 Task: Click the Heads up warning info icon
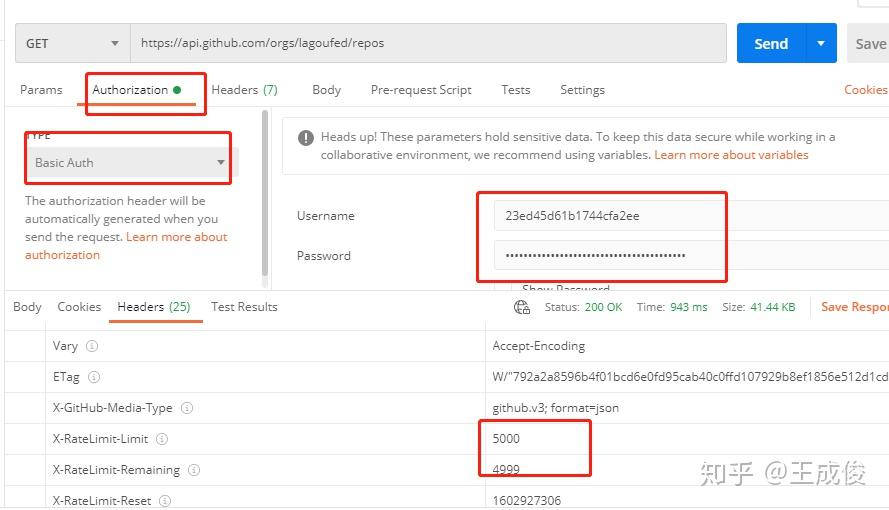pos(306,138)
